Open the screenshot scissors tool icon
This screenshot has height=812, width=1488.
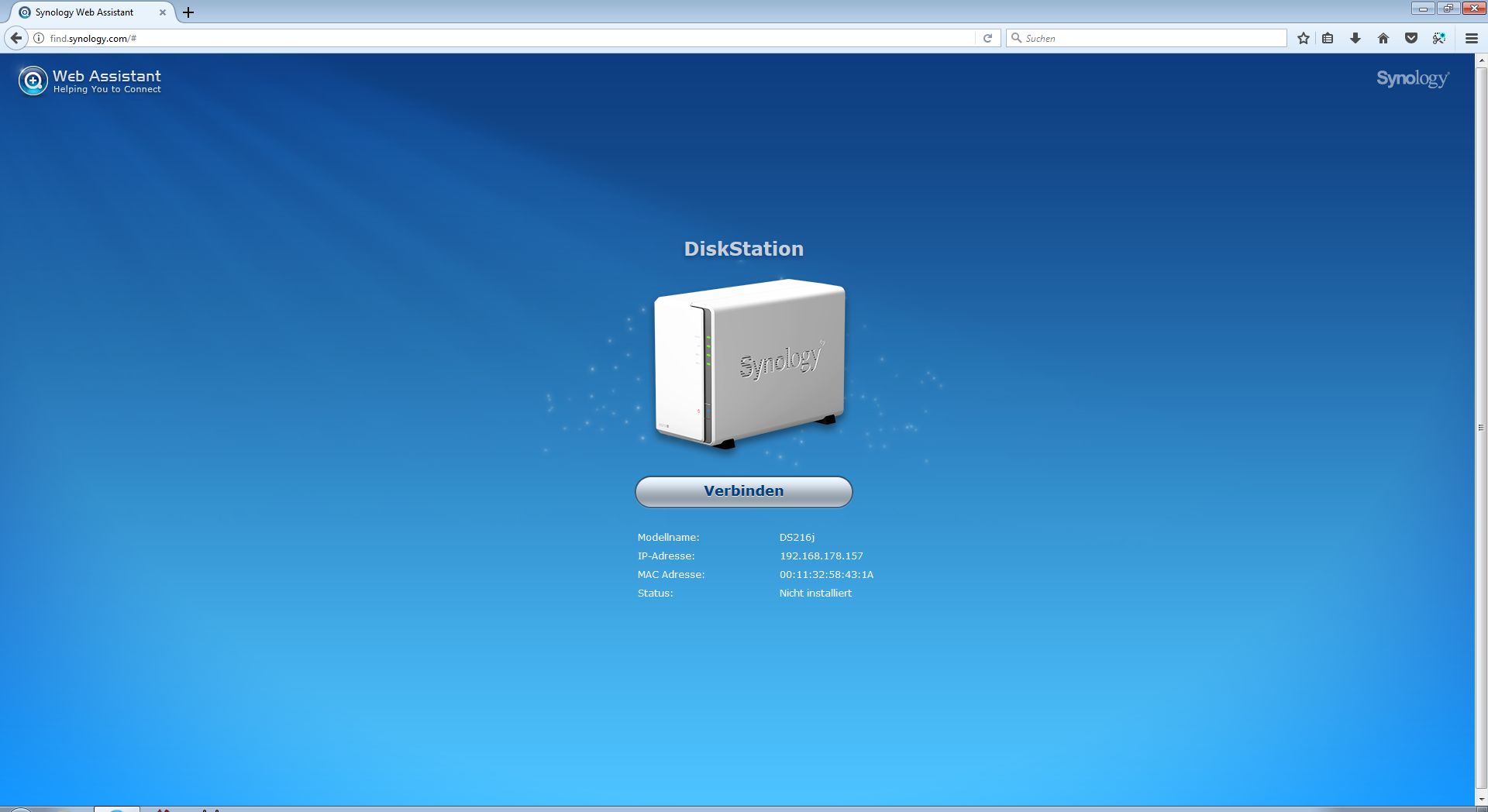point(1439,38)
